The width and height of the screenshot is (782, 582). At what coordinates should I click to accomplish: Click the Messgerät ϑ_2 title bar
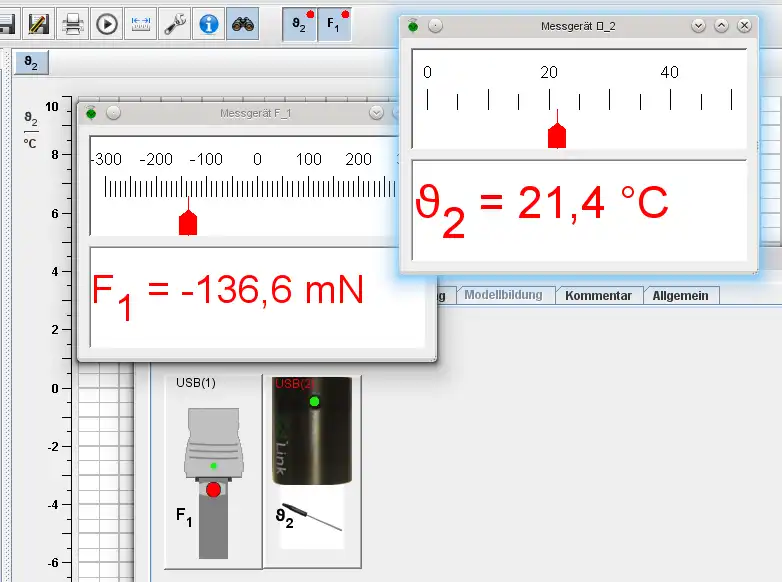(x=578, y=26)
